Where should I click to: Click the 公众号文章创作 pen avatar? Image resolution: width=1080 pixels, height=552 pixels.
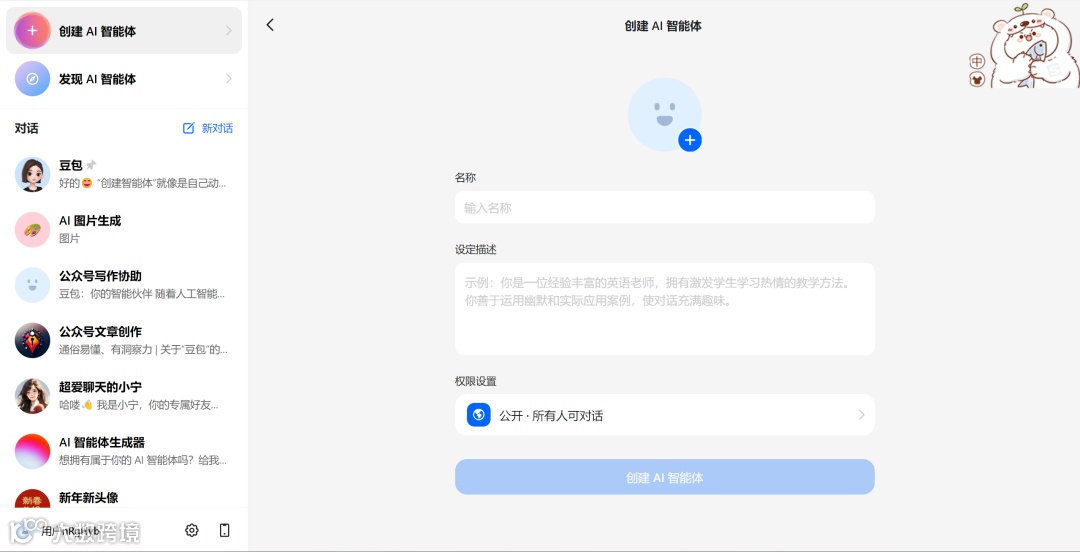[32, 340]
